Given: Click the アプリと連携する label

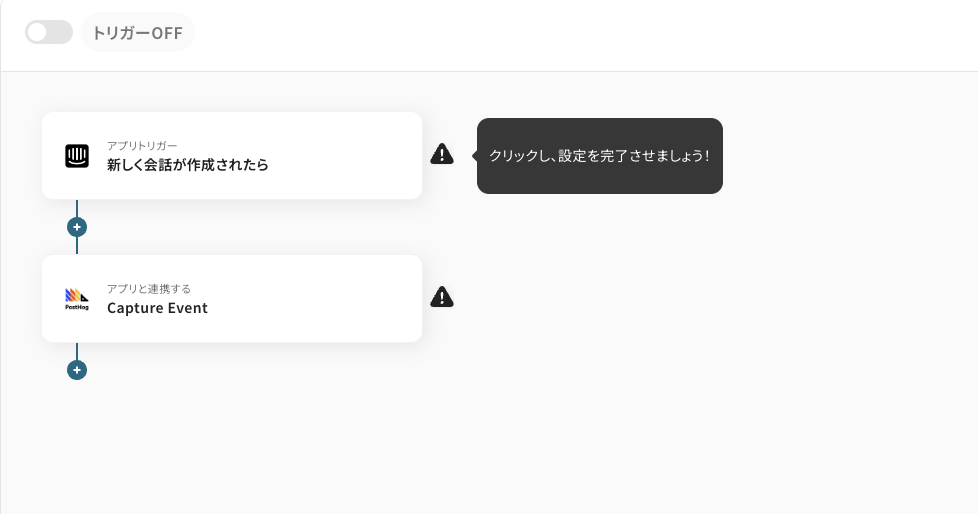Looking at the screenshot, I should coord(149,289).
